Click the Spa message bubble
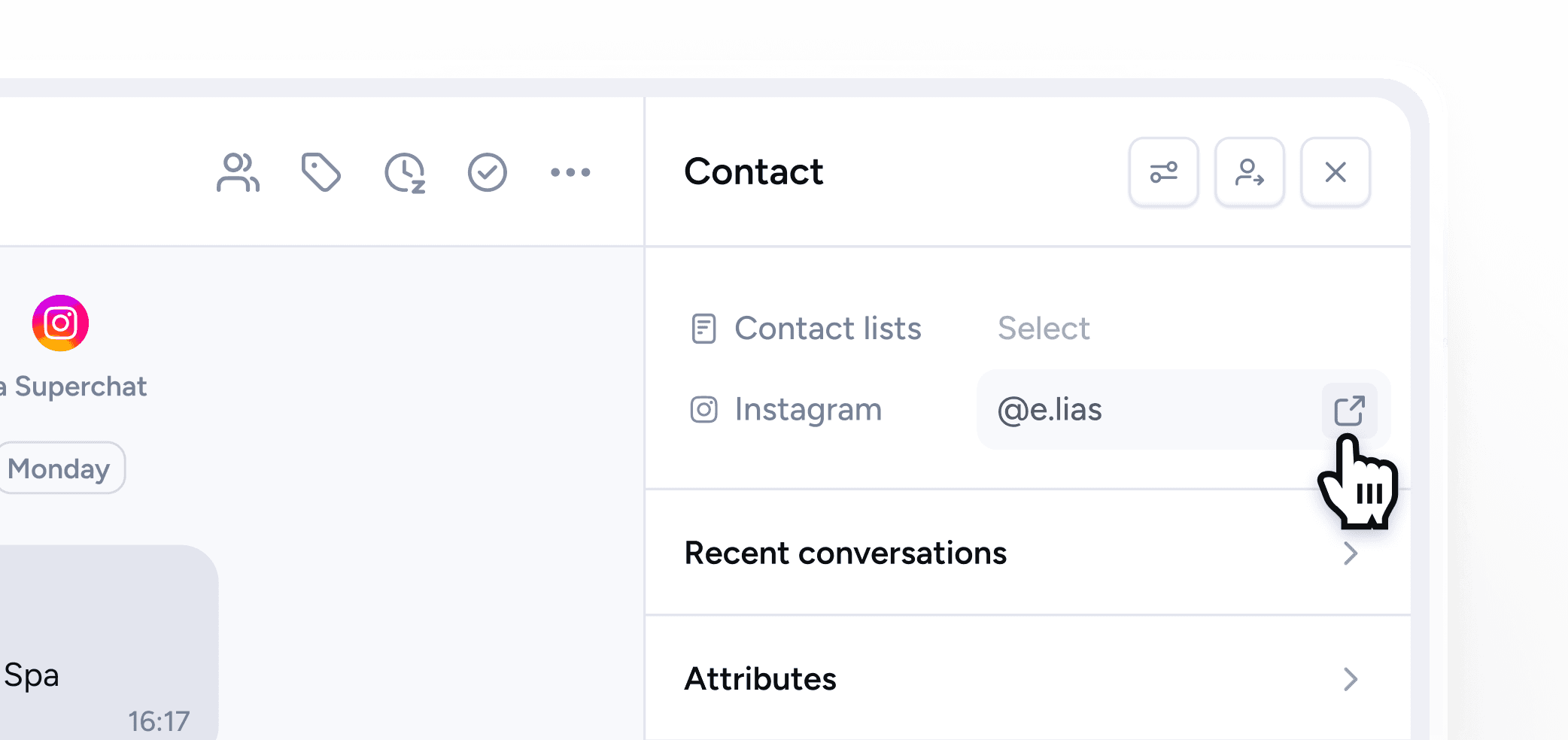 [105, 647]
